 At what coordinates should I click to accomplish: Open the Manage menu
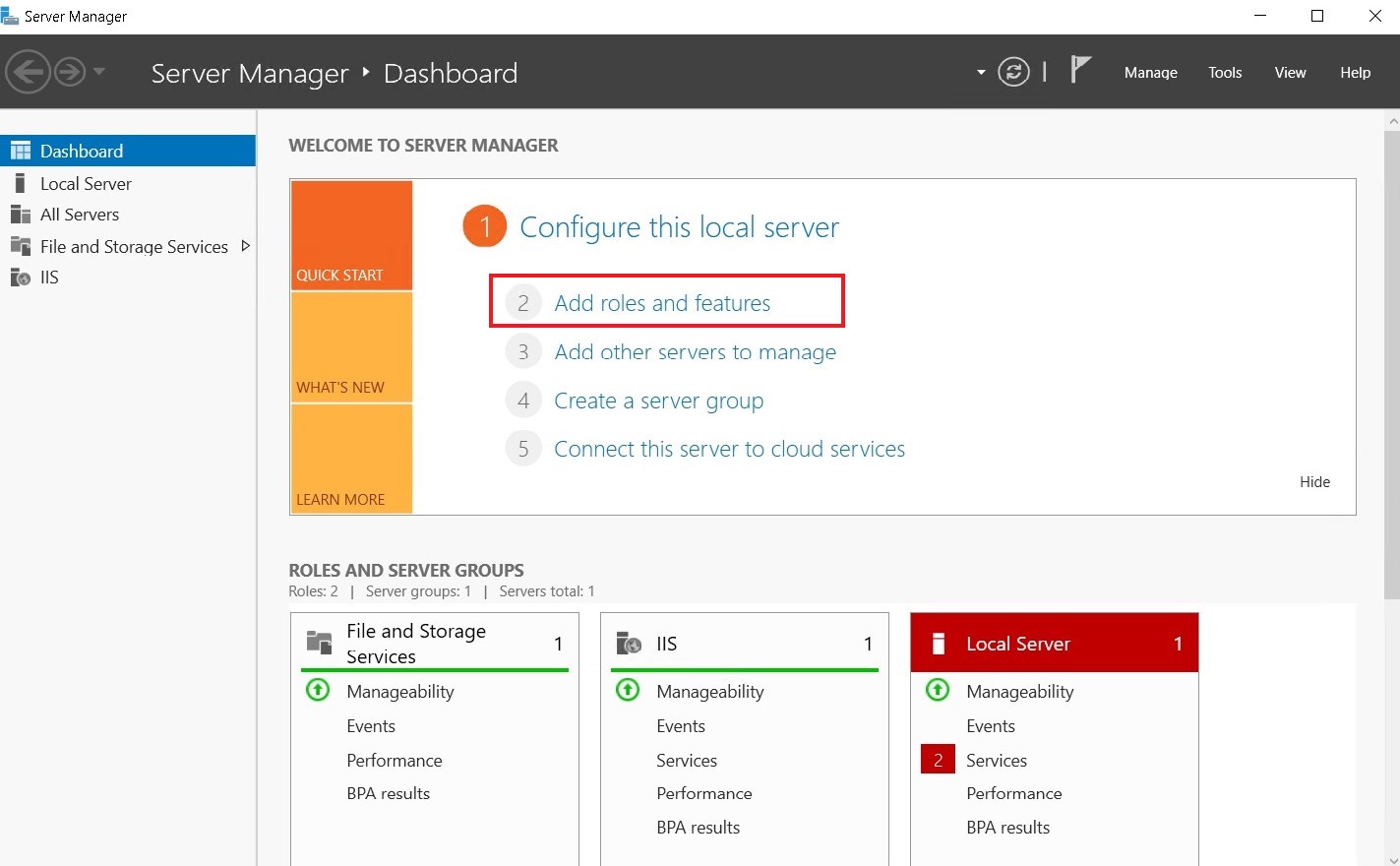[1150, 72]
